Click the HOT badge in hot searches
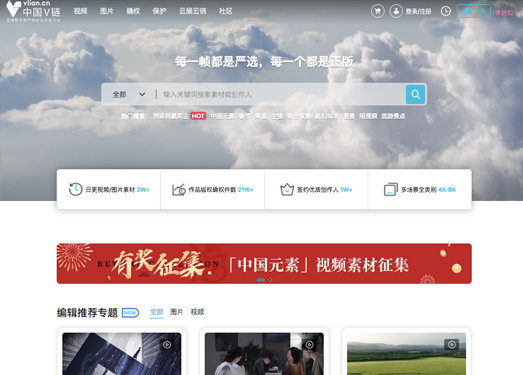The image size is (523, 375). click(198, 116)
